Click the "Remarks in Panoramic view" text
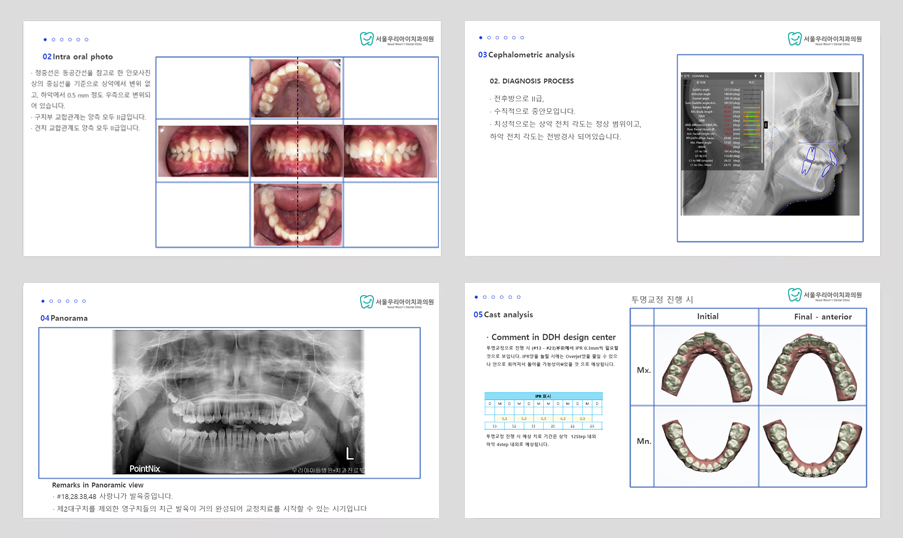 [98, 485]
